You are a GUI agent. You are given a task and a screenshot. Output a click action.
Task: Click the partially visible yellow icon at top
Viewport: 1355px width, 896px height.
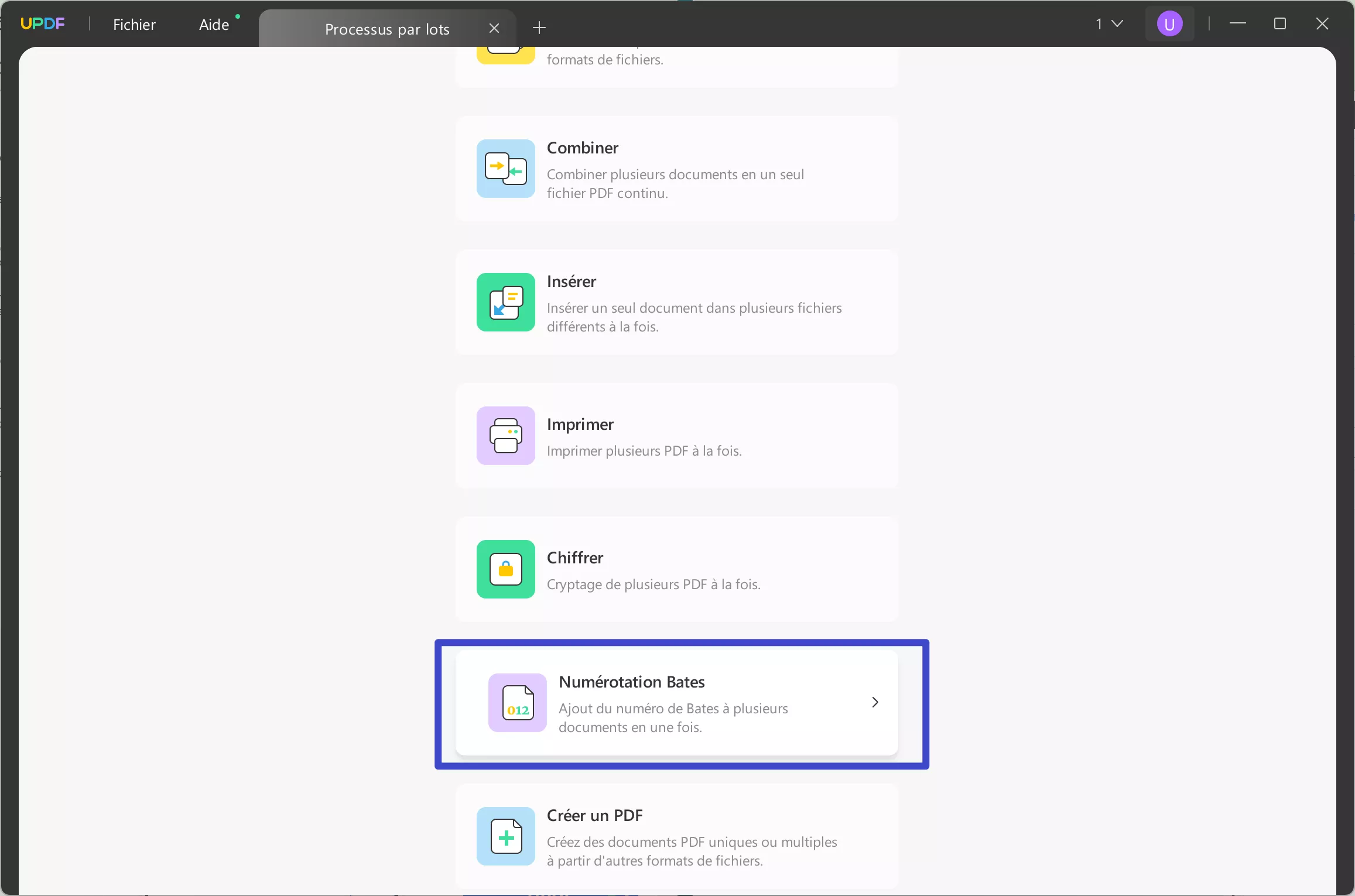coord(505,55)
